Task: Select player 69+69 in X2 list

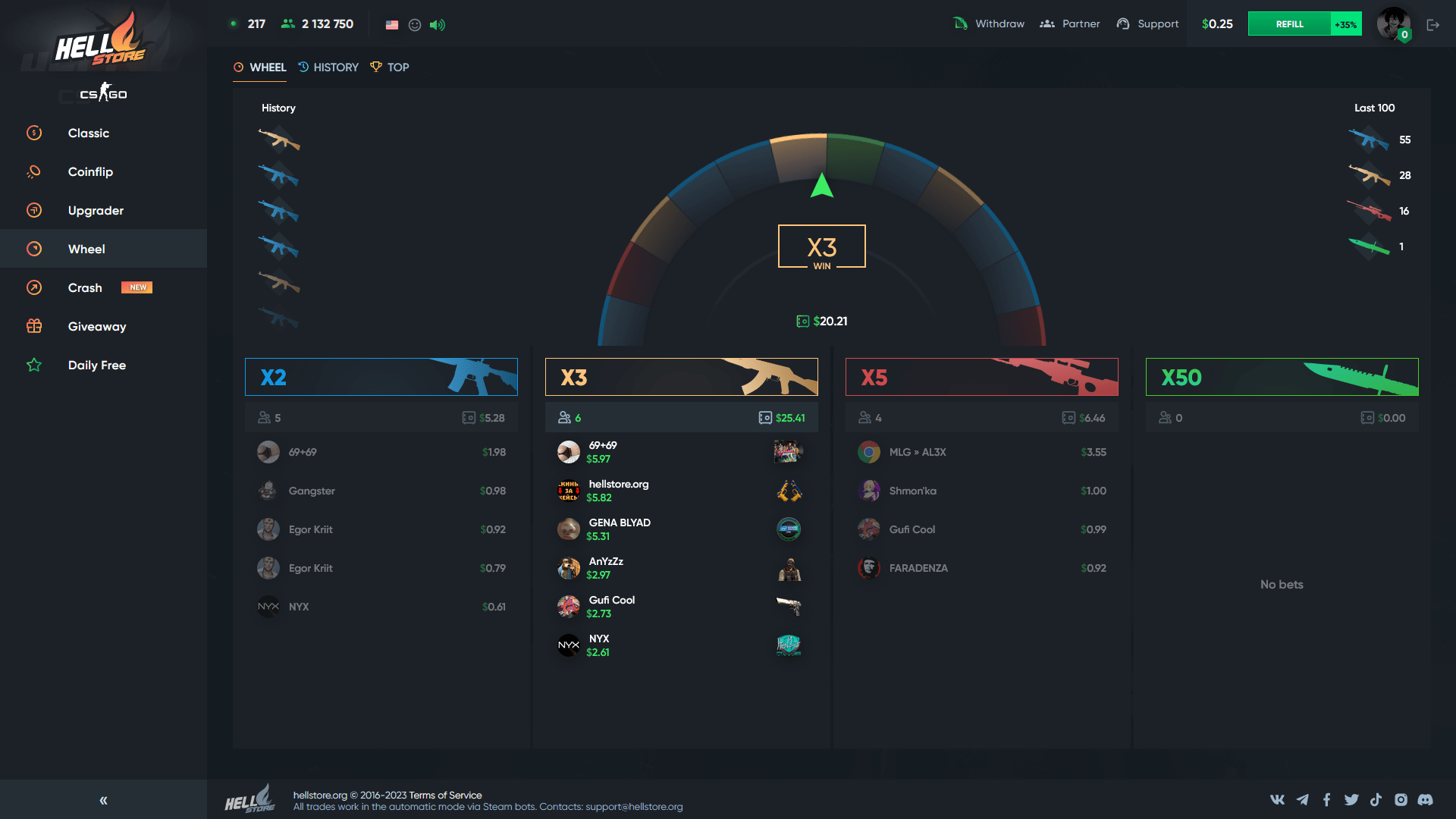Action: (381, 452)
